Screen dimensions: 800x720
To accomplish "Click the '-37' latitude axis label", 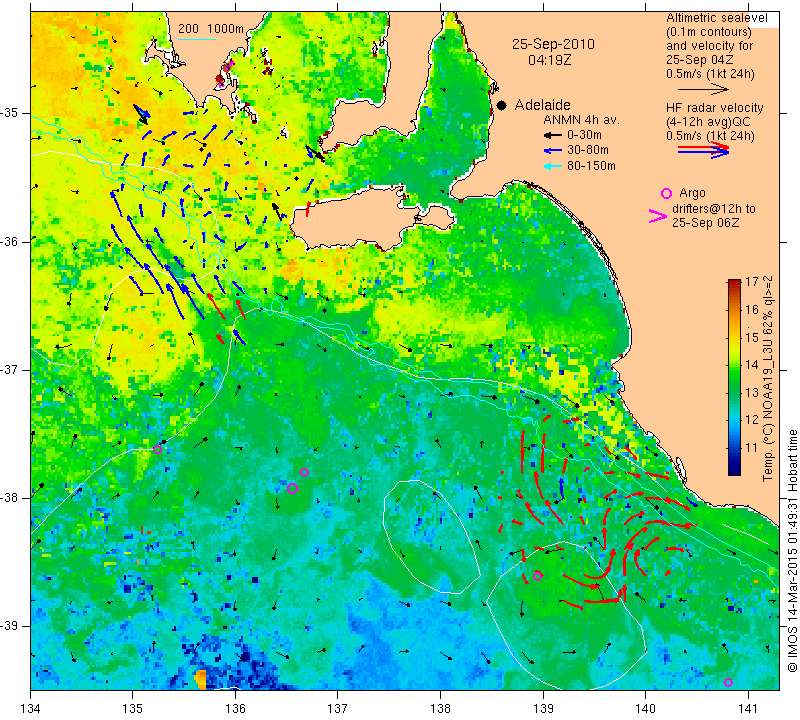I will point(9,369).
